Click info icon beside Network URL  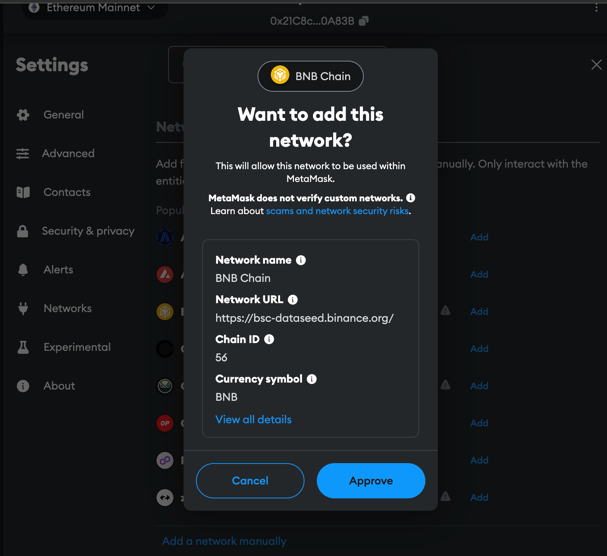point(293,300)
